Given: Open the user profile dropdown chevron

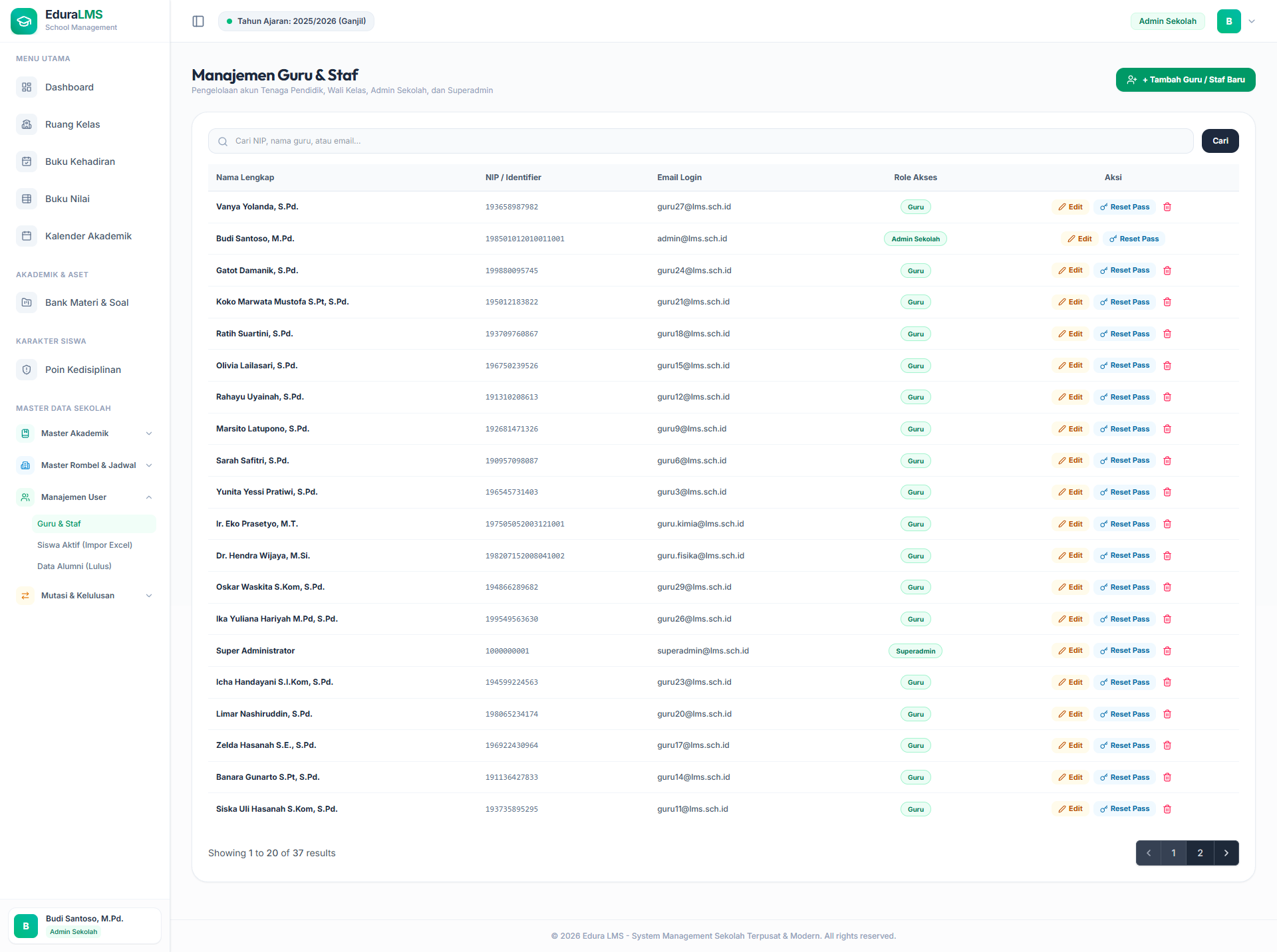Looking at the screenshot, I should (x=1252, y=21).
